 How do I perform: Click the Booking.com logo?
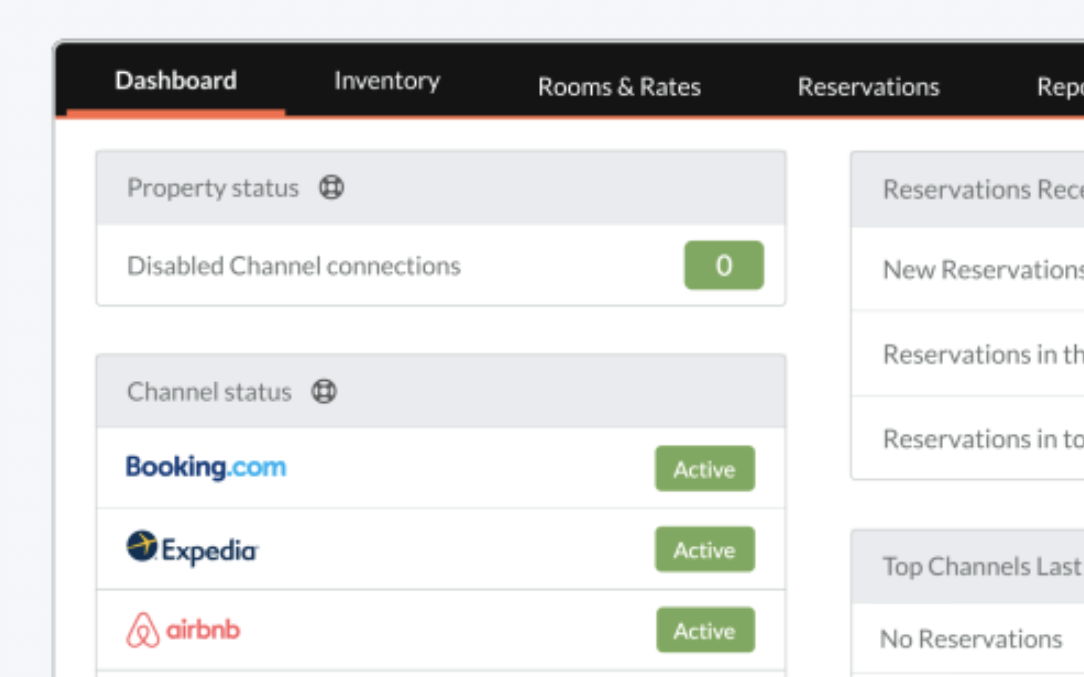coord(206,468)
